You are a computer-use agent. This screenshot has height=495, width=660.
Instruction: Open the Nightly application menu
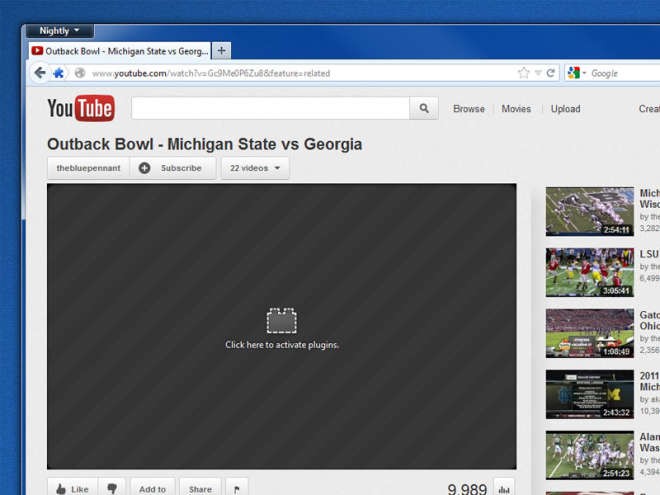[60, 31]
